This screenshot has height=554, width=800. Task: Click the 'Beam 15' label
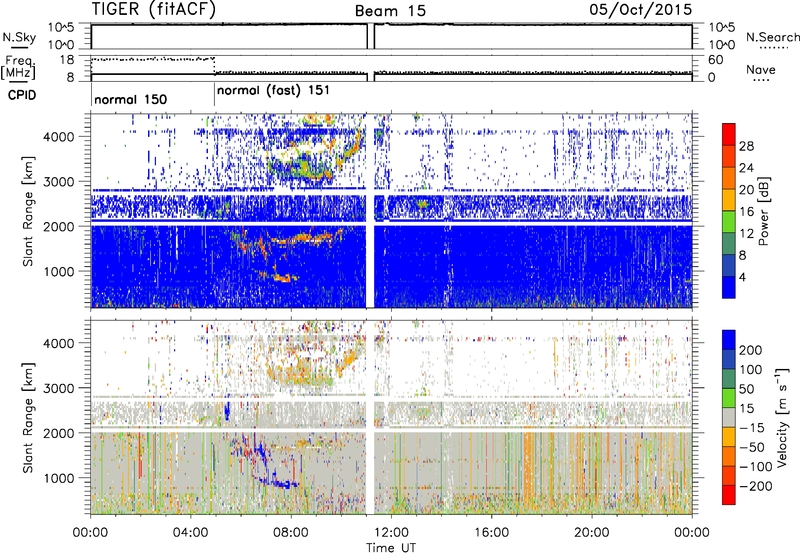click(390, 11)
